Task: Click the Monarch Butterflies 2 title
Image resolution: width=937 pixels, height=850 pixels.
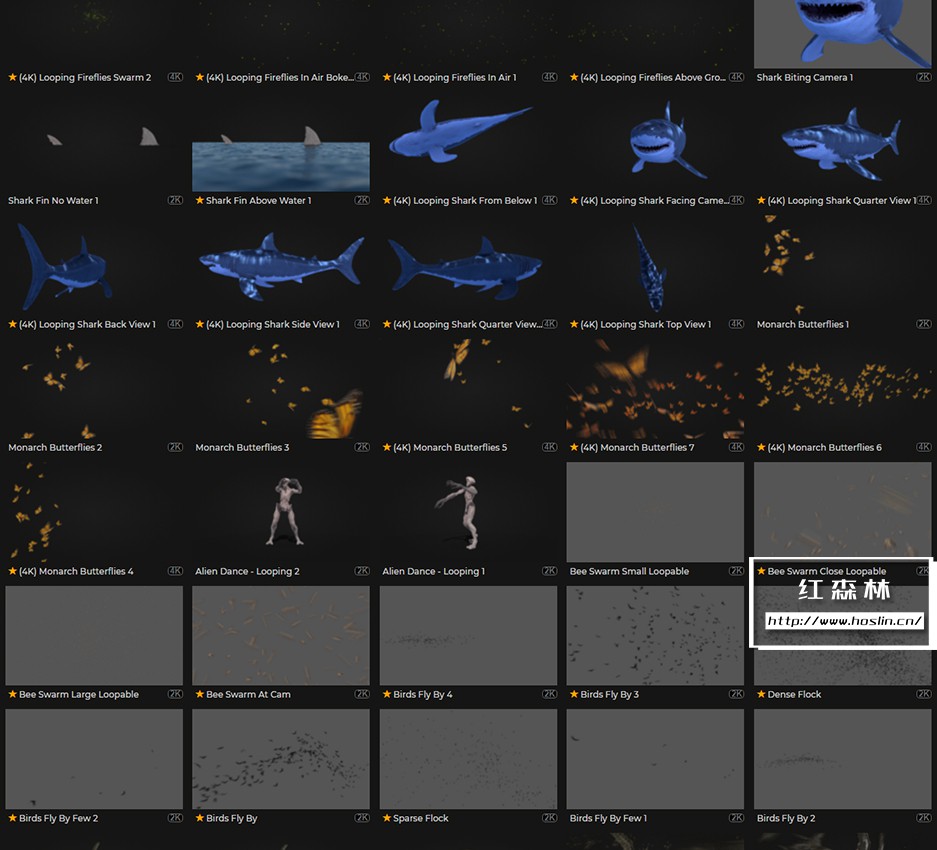Action: pos(55,447)
